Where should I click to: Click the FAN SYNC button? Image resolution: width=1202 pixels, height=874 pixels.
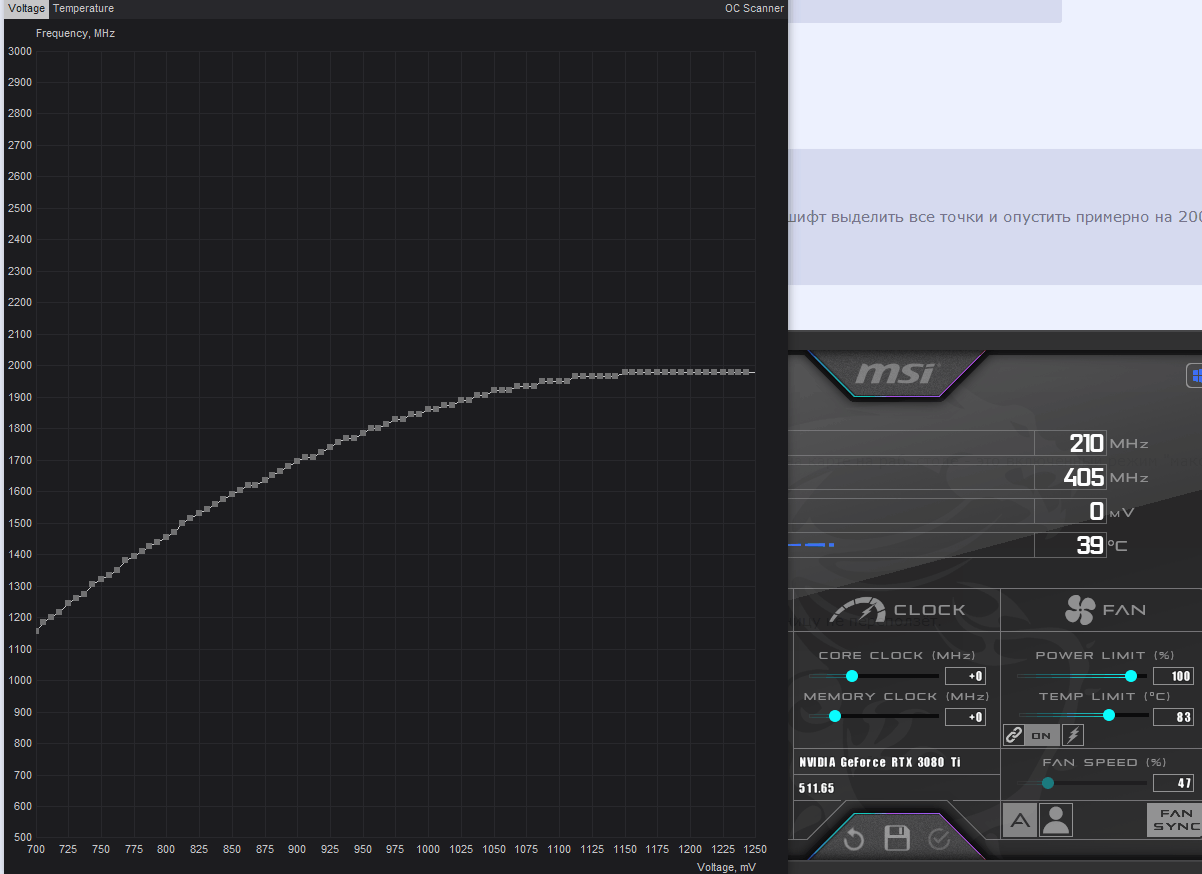tap(1174, 821)
